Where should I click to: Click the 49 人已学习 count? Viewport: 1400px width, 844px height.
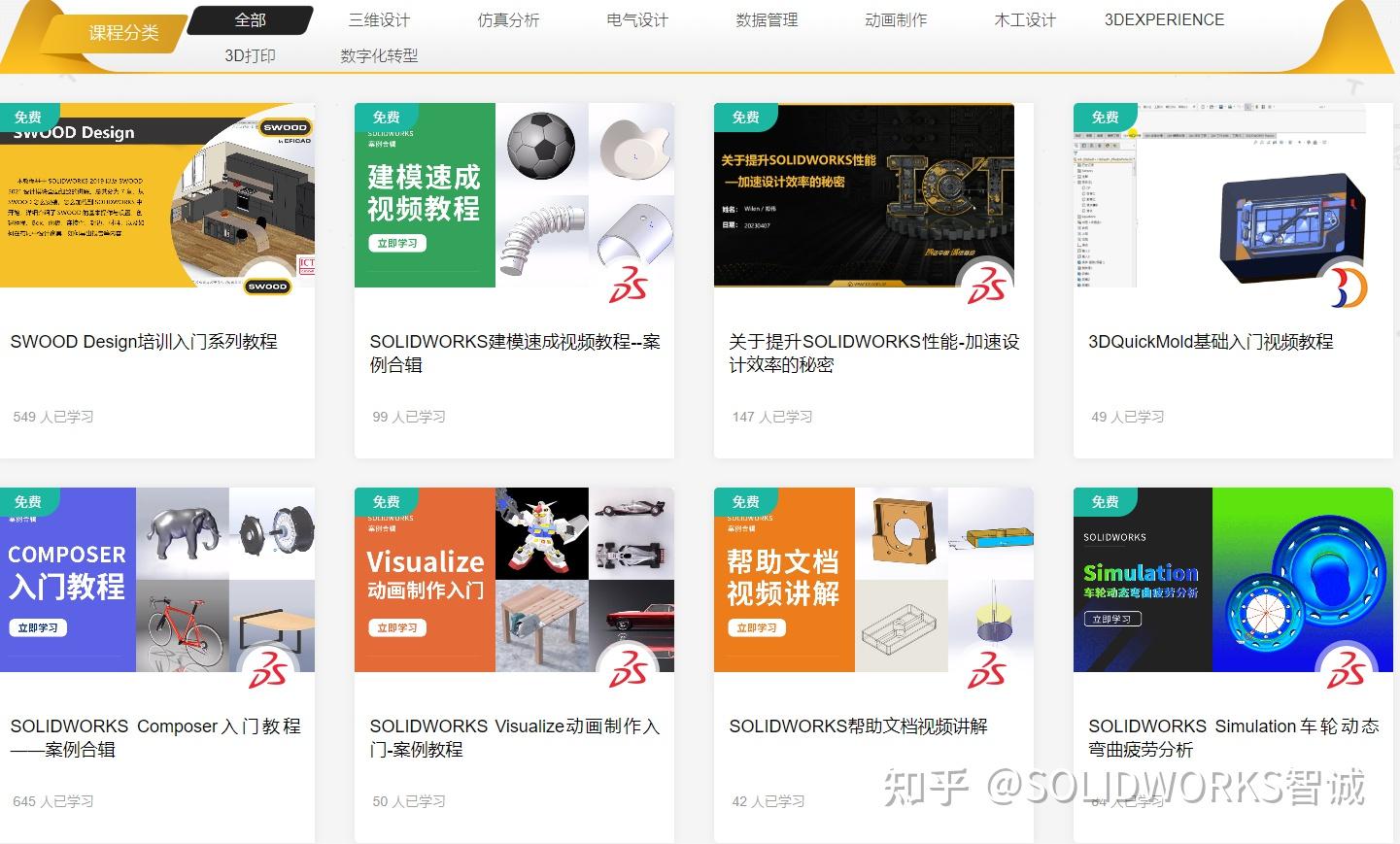(1128, 417)
